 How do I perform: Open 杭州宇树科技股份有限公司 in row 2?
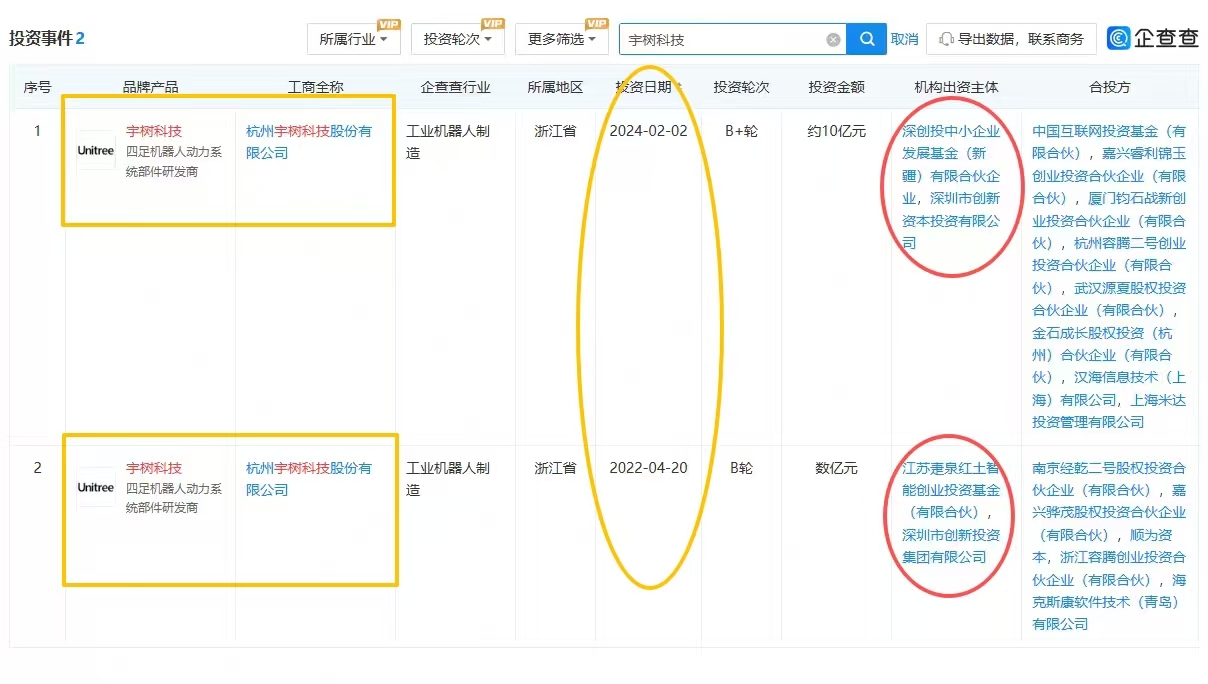pyautogui.click(x=309, y=479)
